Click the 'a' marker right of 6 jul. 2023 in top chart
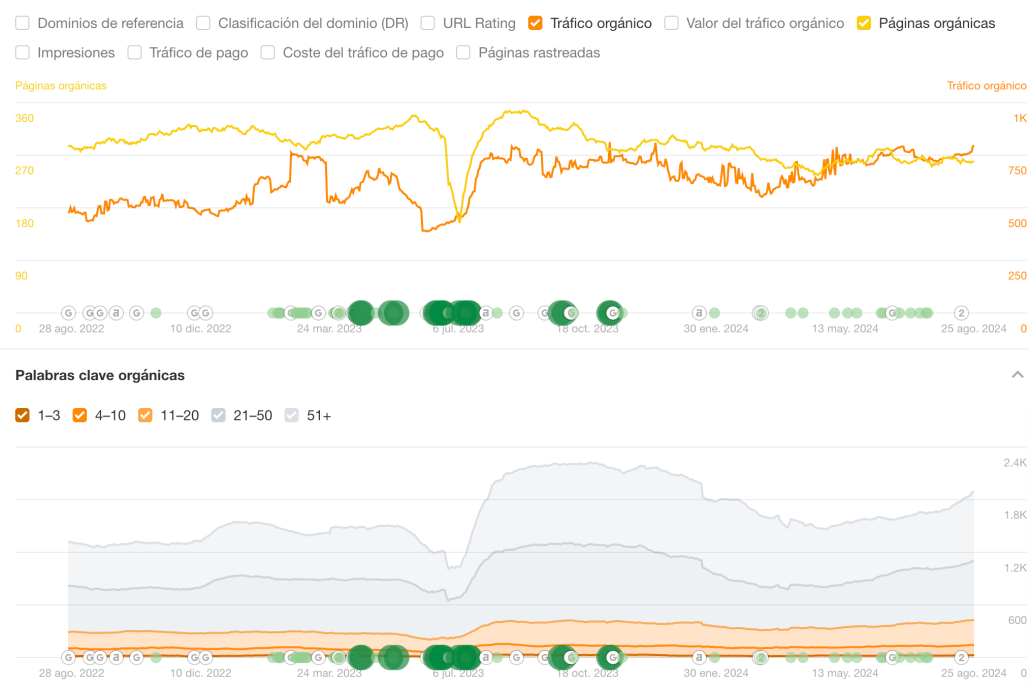The width and height of the screenshot is (1030, 688). point(486,313)
